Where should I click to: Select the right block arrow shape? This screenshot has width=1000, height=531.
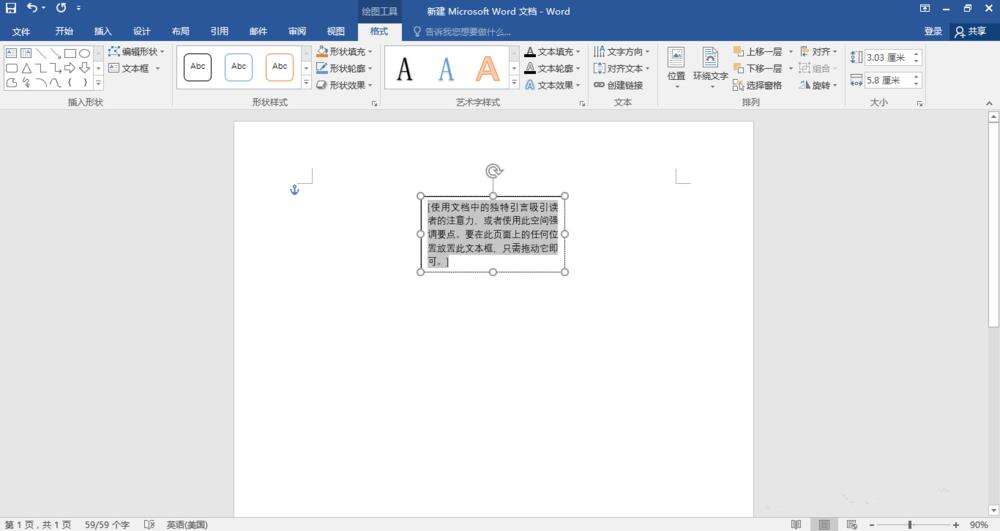(x=70, y=68)
